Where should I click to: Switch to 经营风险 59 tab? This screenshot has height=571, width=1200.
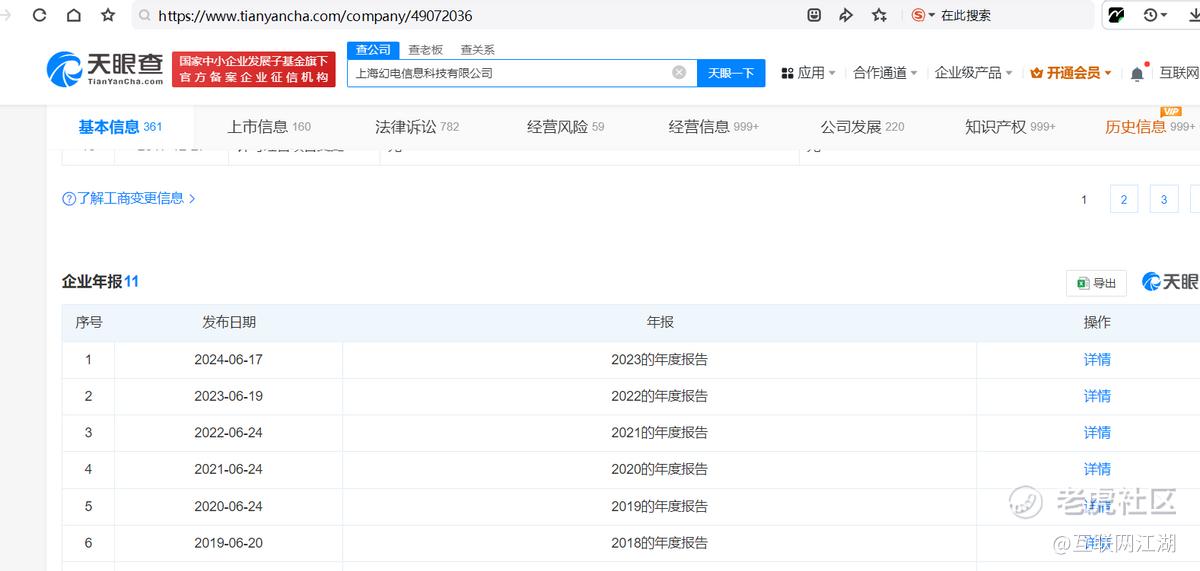pos(566,127)
